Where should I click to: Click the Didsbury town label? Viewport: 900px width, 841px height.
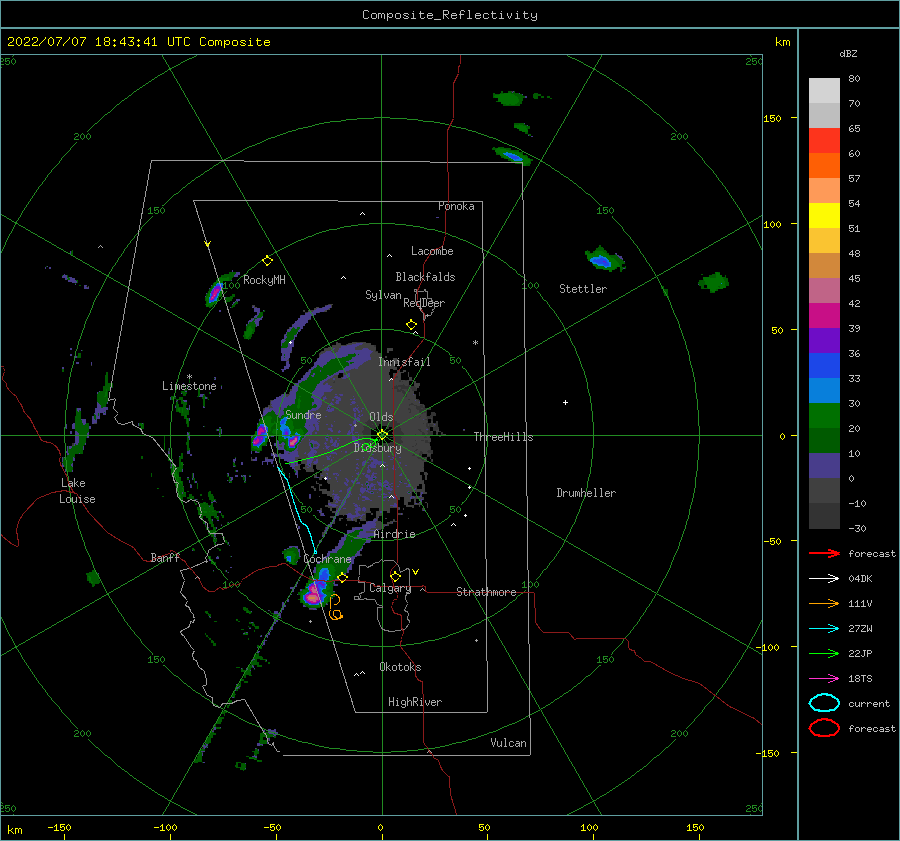tap(378, 448)
